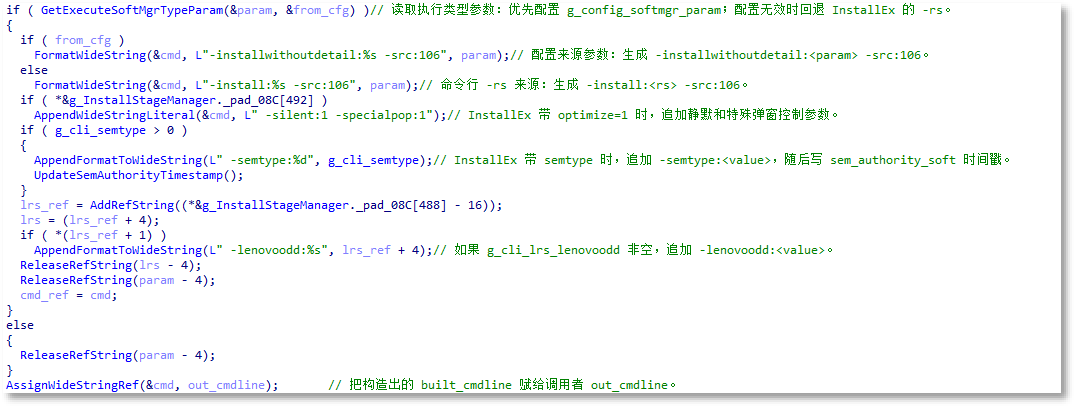Click the UpdateSemAuthorityTimestamp() call
The height and width of the screenshot is (408, 1075).
138,175
